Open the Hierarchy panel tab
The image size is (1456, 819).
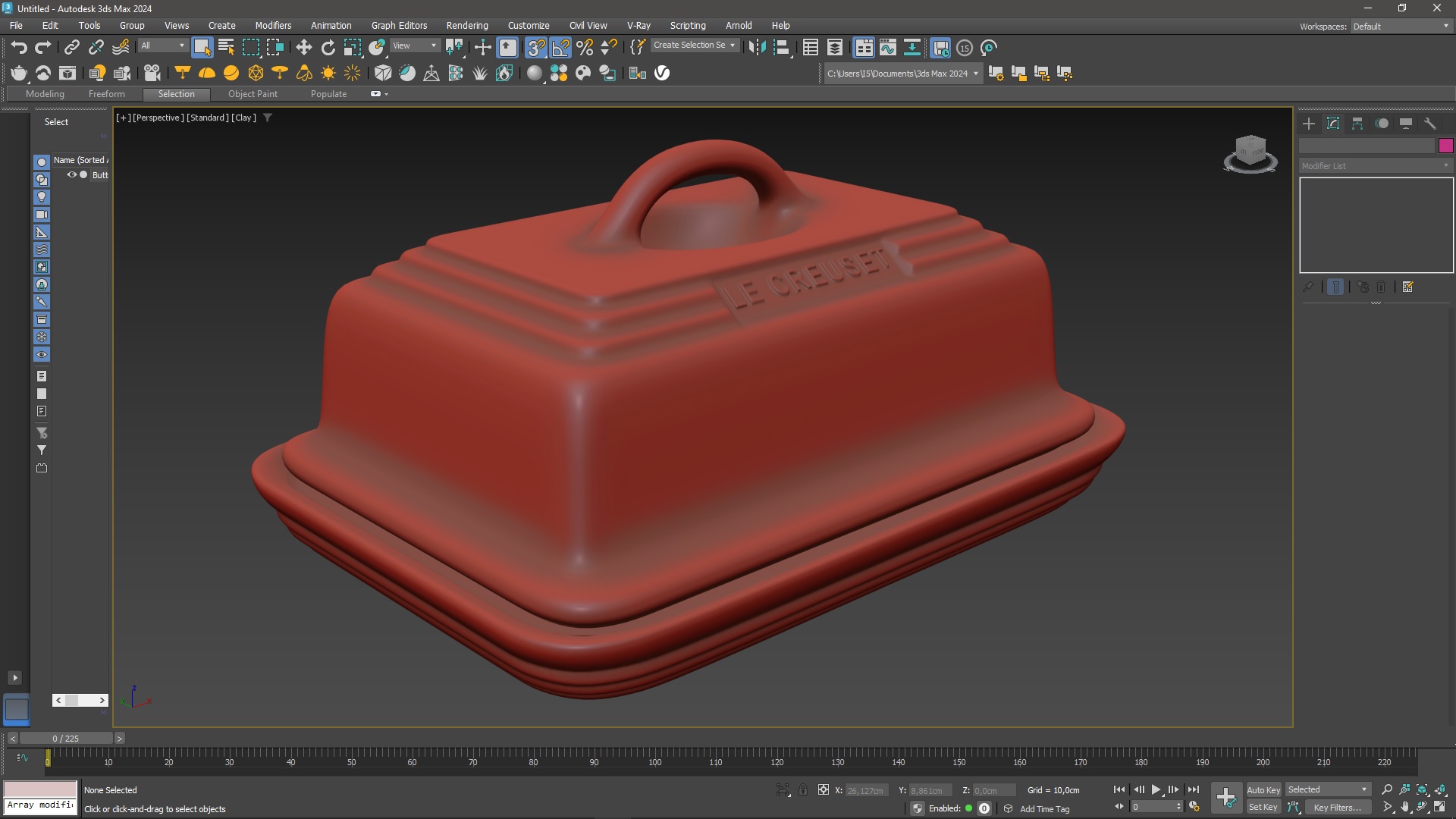1357,124
